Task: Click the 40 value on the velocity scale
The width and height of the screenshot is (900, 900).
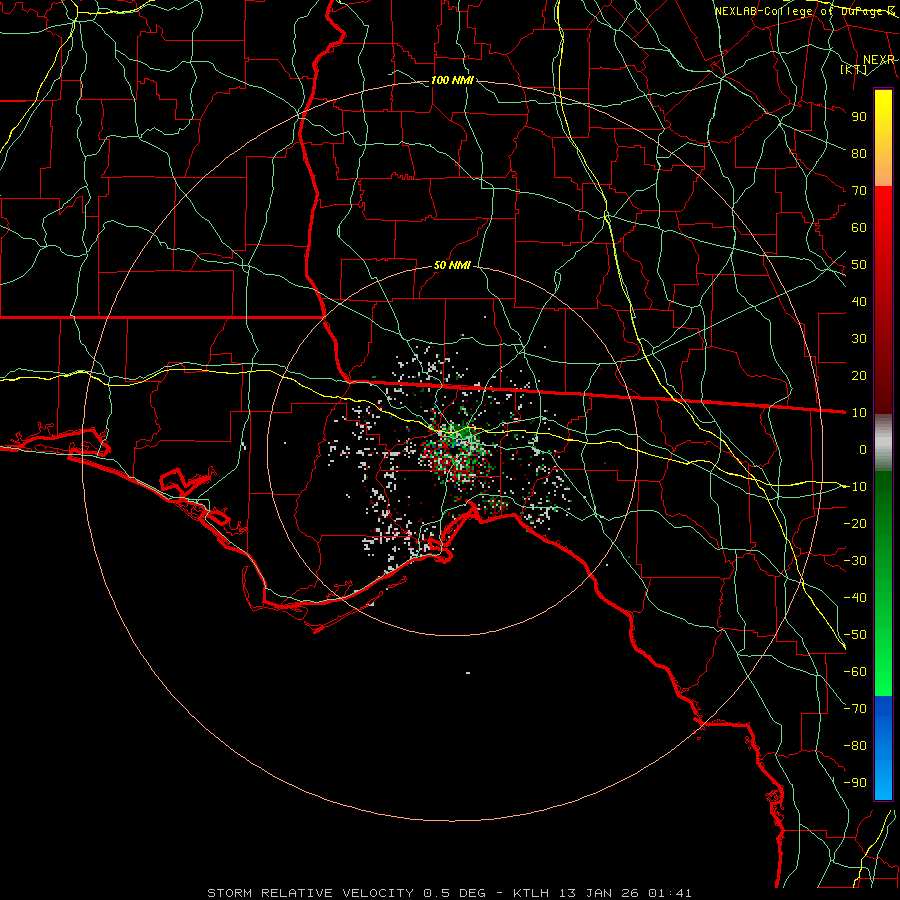Action: point(859,301)
